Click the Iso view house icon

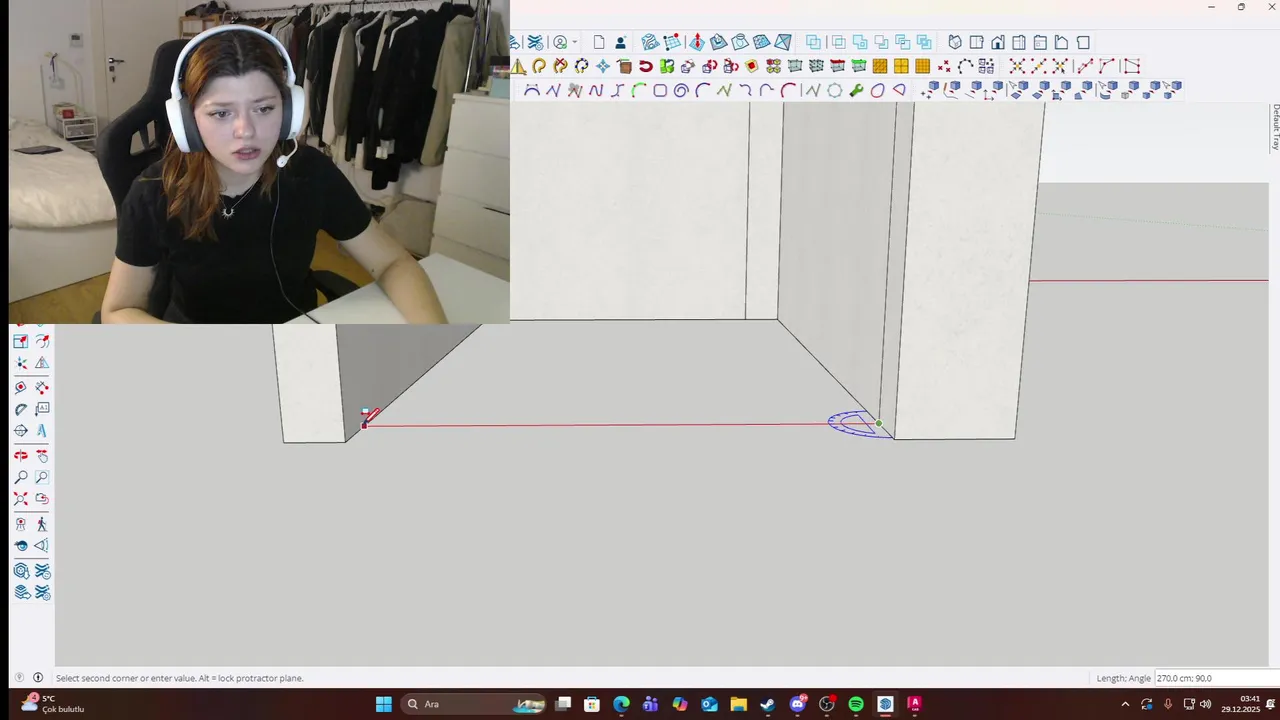click(955, 42)
